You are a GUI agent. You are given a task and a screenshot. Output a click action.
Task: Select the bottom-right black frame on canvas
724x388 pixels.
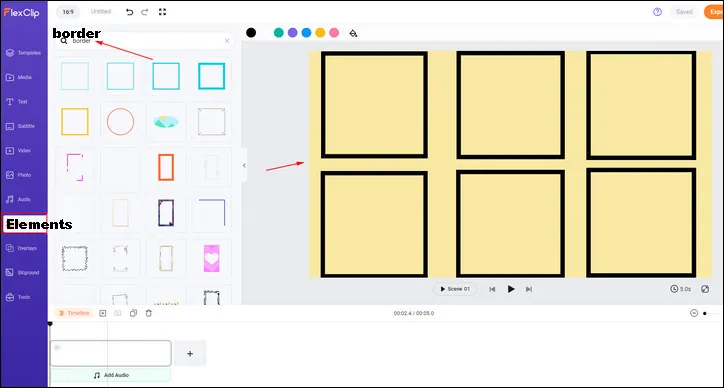pos(641,223)
